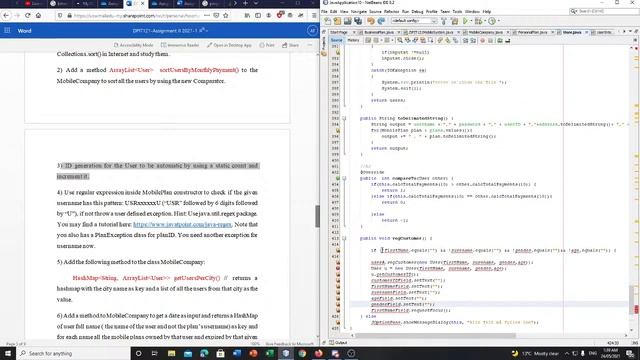This screenshot has height=360, width=640.
Task: Open the File menu in NetBeans
Action: 324,11
